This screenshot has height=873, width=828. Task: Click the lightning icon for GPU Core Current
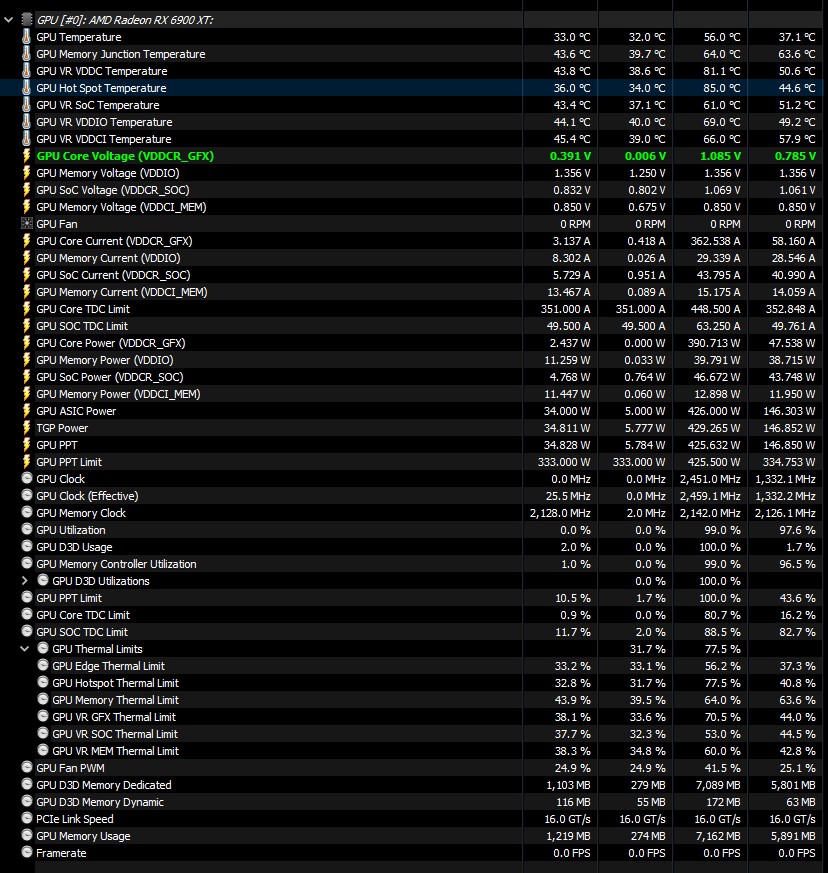coord(26,241)
